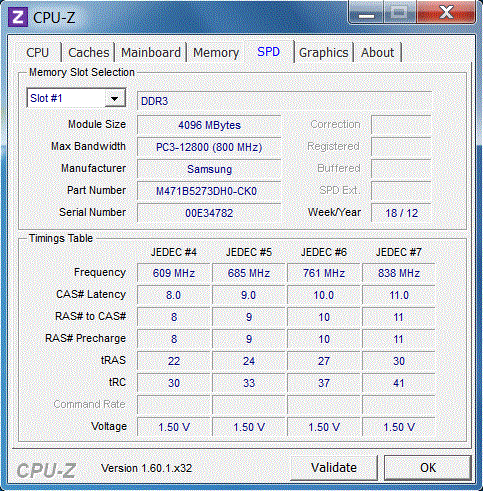483x491 pixels.
Task: Click the Memory Slot Selection group title
Action: pyautogui.click(x=82, y=72)
